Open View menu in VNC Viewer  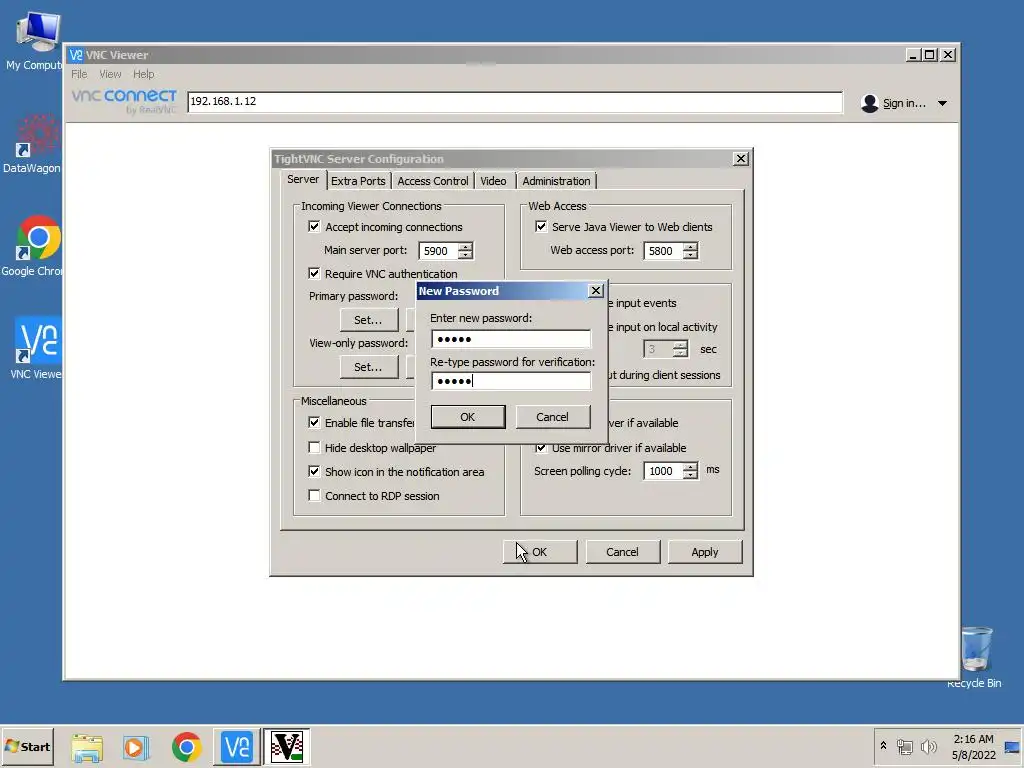110,74
